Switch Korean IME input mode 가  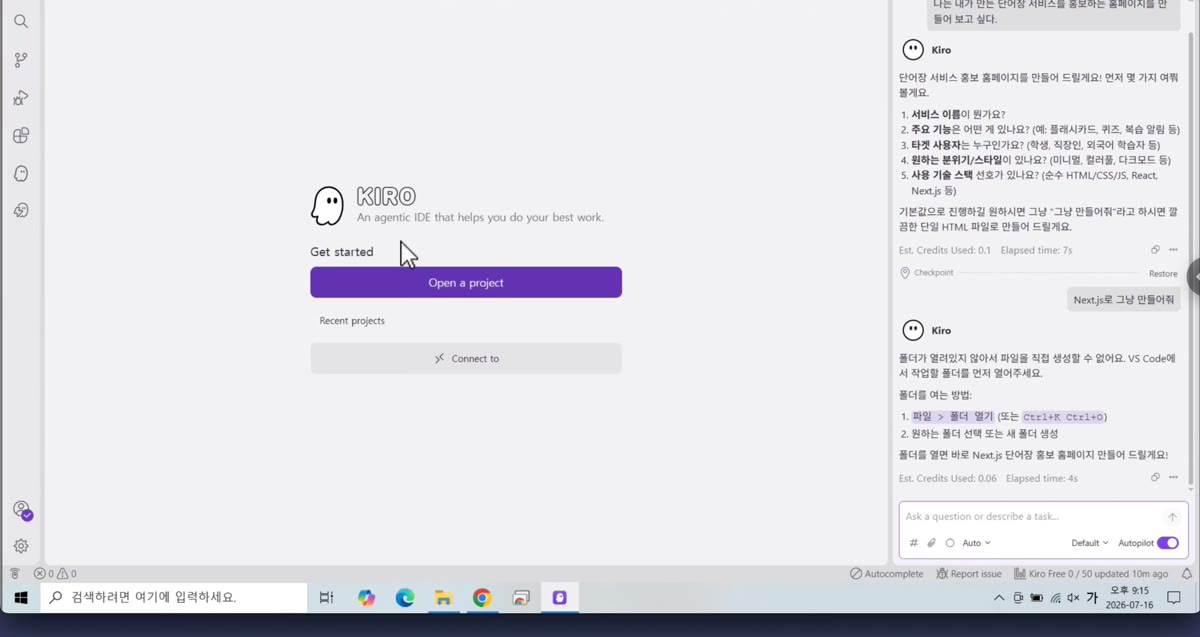1092,598
